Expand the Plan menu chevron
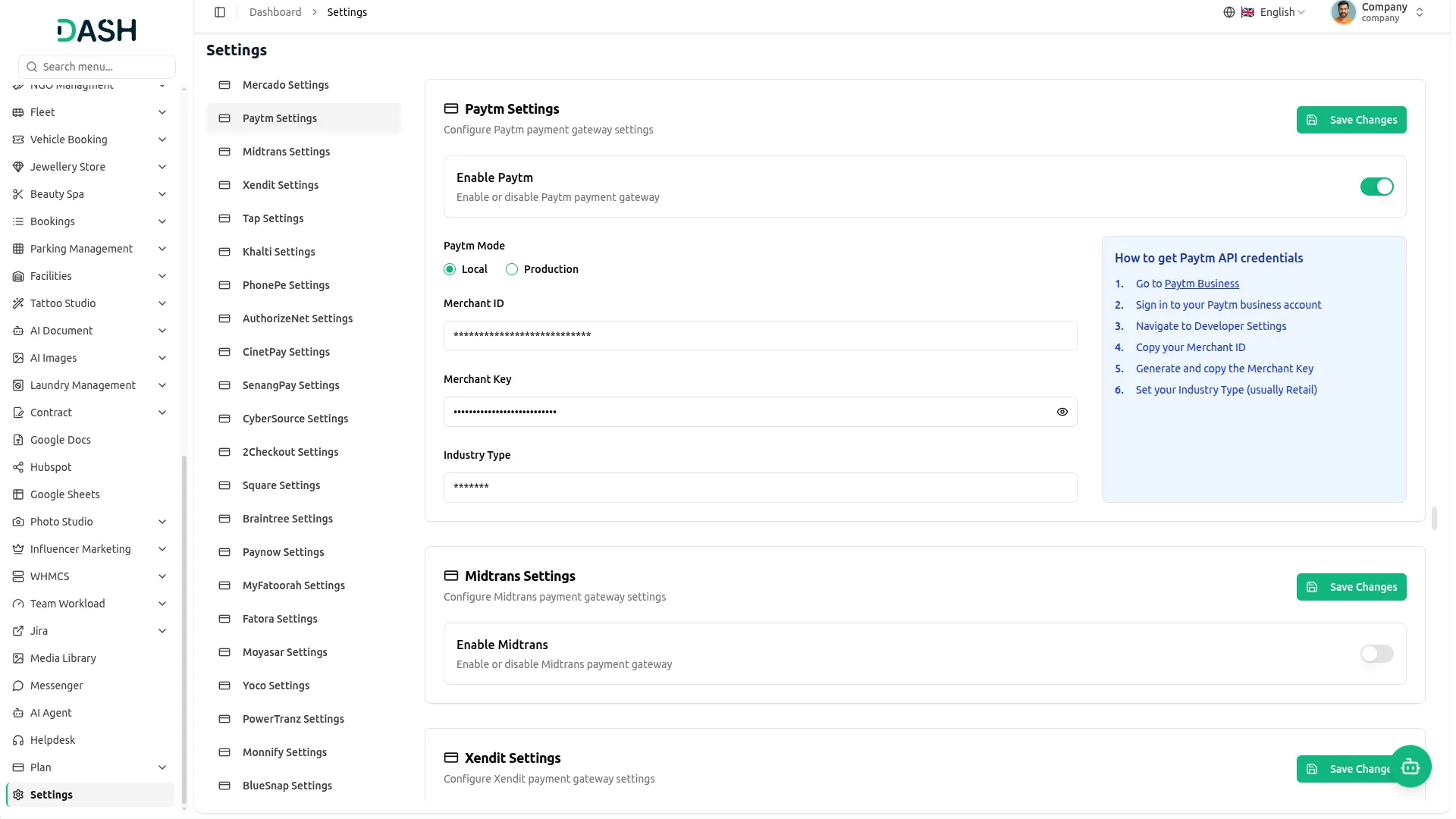The width and height of the screenshot is (1456, 819). point(162,767)
